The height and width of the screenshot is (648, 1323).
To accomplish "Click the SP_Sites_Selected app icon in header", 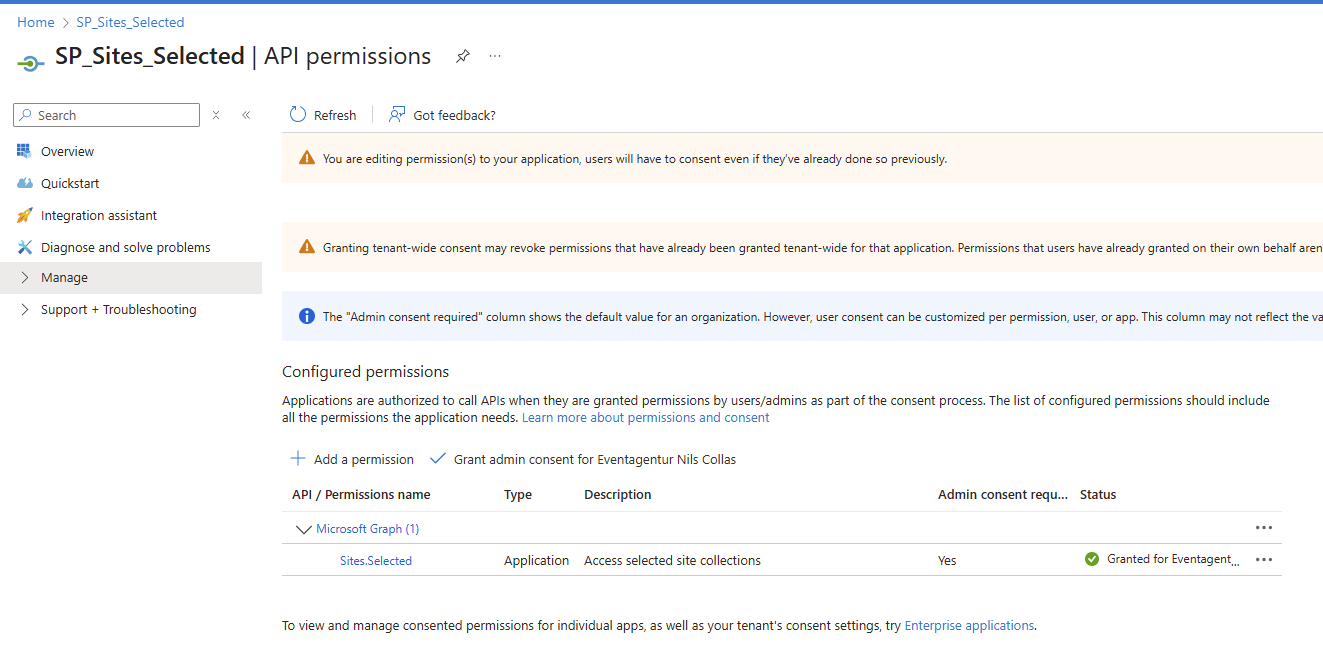I will pos(31,62).
